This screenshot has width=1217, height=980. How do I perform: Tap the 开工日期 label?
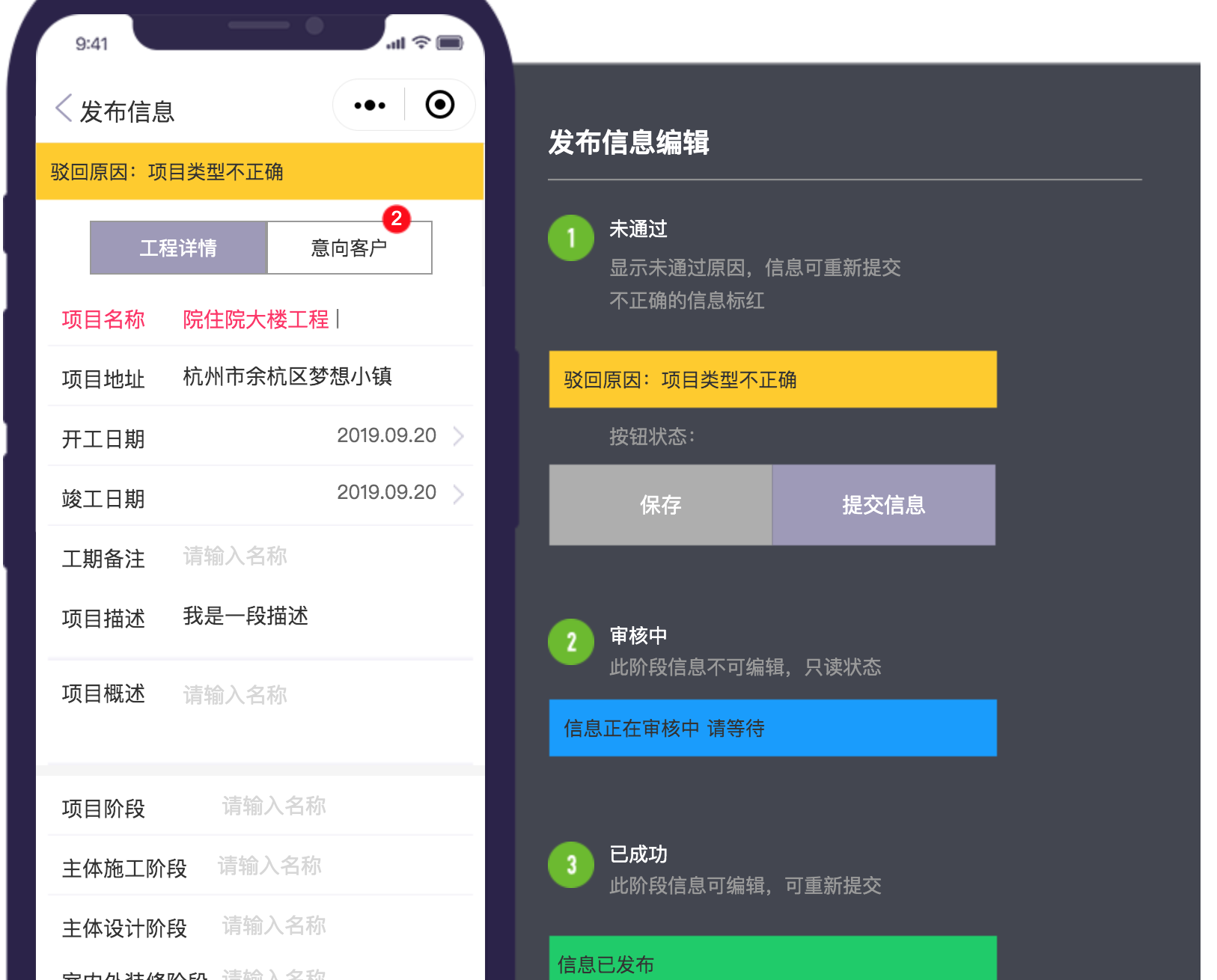click(103, 439)
